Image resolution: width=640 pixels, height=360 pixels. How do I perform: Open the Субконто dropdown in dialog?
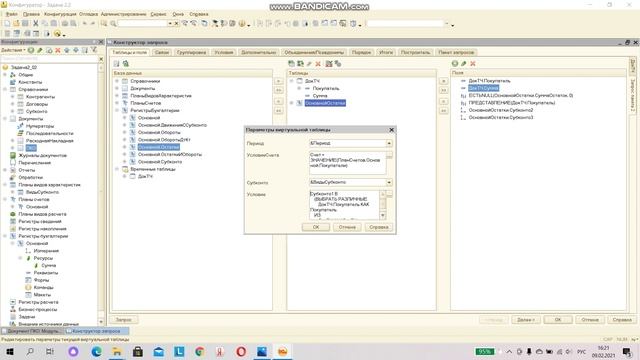point(389,182)
